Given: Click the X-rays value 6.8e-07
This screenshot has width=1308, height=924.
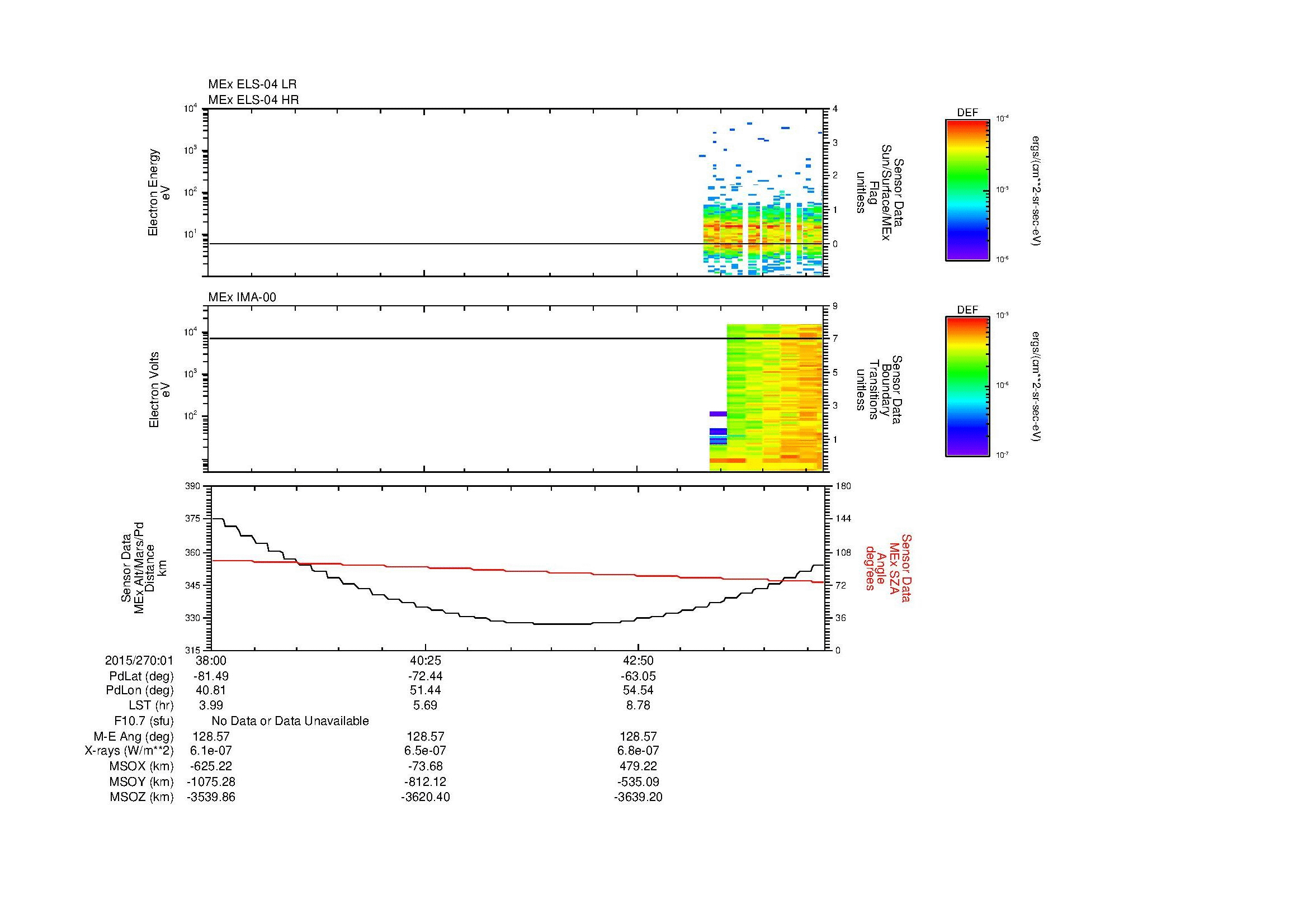Looking at the screenshot, I should [x=638, y=751].
